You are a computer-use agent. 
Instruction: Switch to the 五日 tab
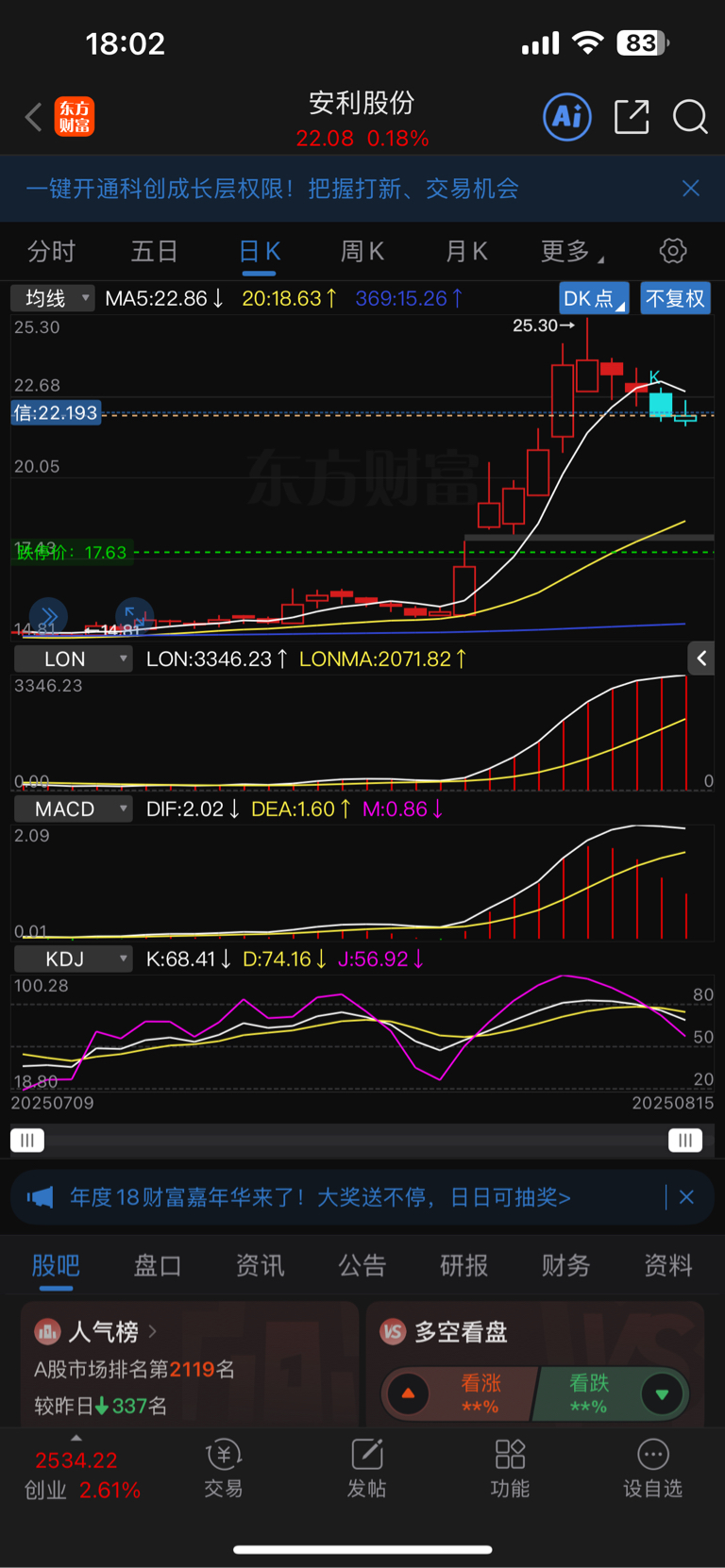(154, 251)
